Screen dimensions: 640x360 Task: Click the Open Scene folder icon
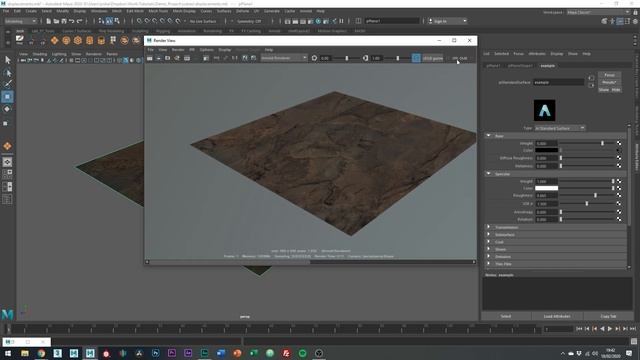56,21
